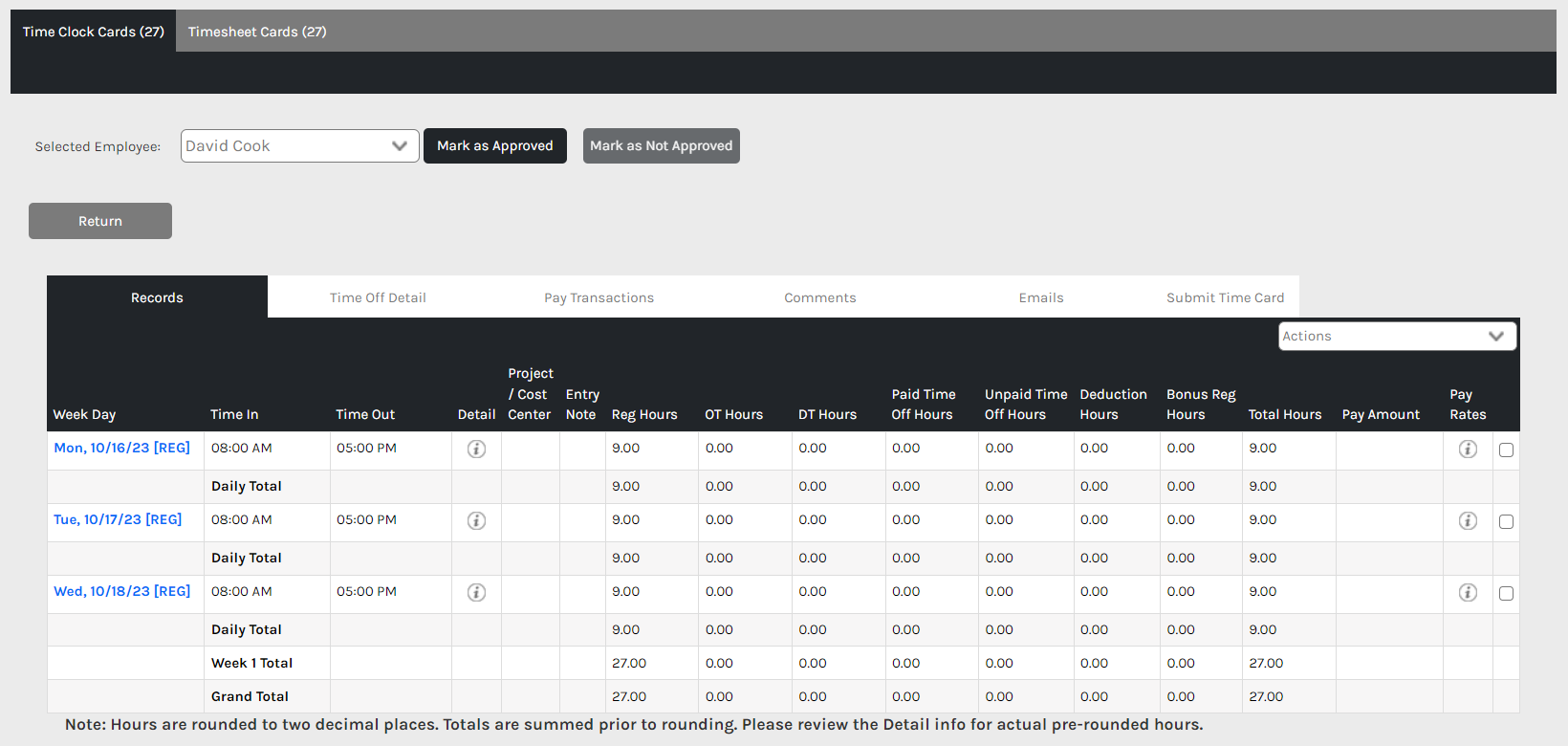
Task: Open the Pay Transactions tab
Action: 599,297
